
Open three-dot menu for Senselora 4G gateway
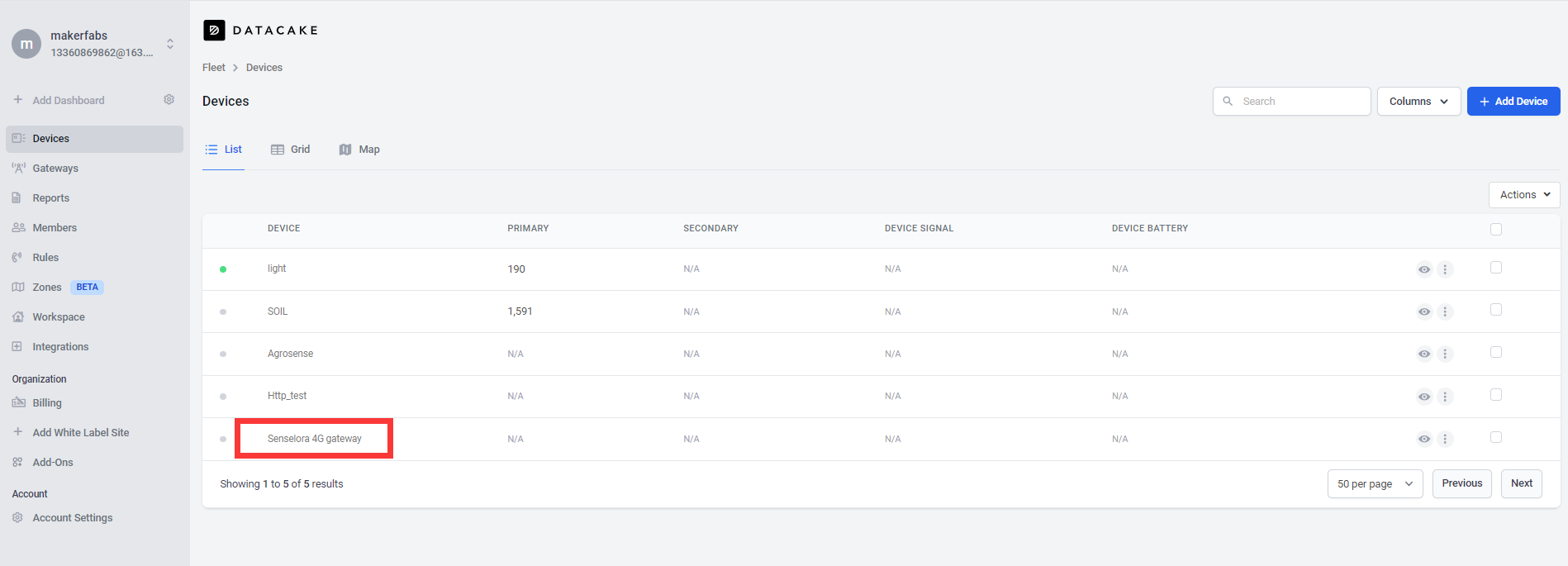point(1445,440)
